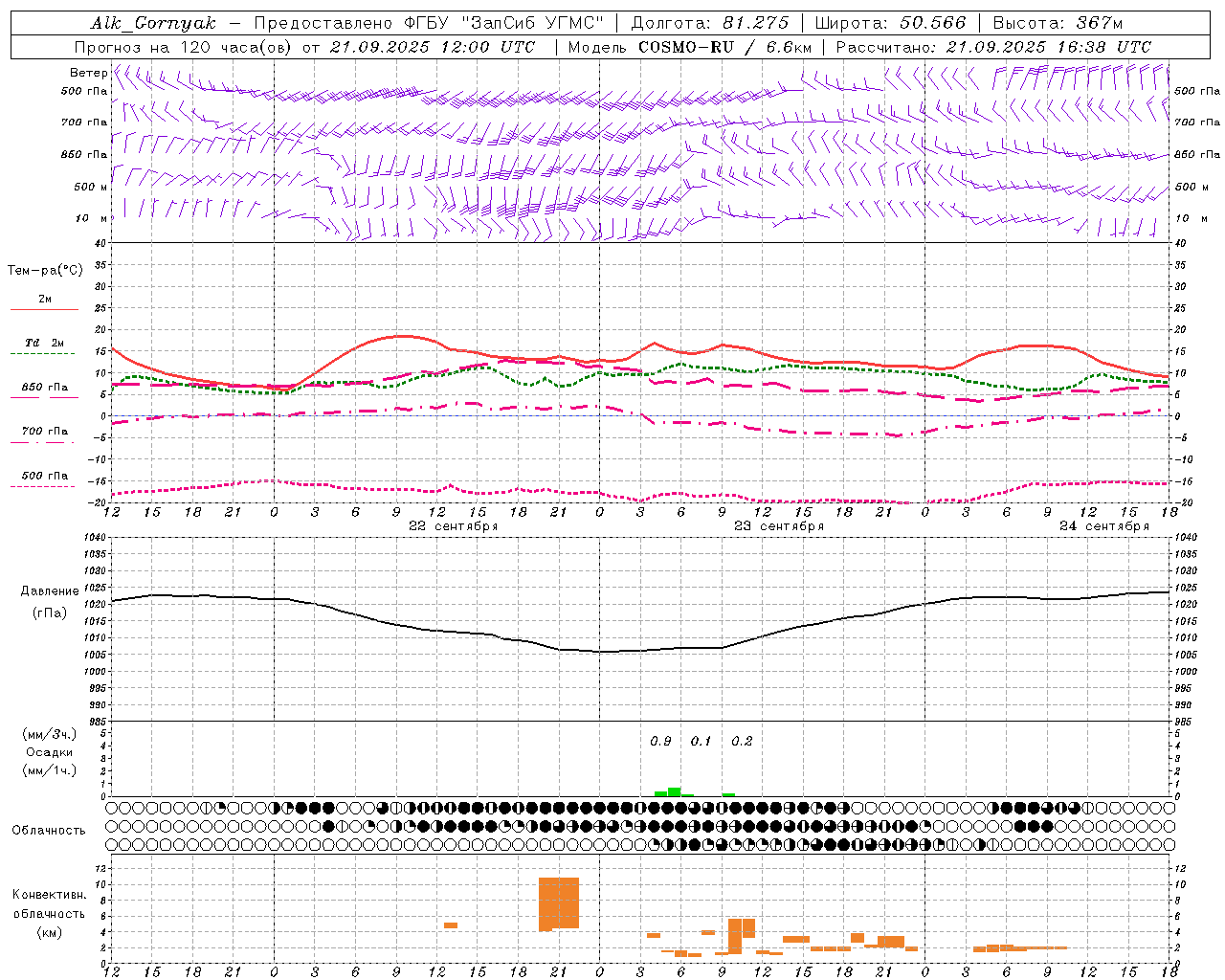This screenshot has height=980, width=1225.
Task: Click the "23 сентября" date label
Action: (779, 526)
